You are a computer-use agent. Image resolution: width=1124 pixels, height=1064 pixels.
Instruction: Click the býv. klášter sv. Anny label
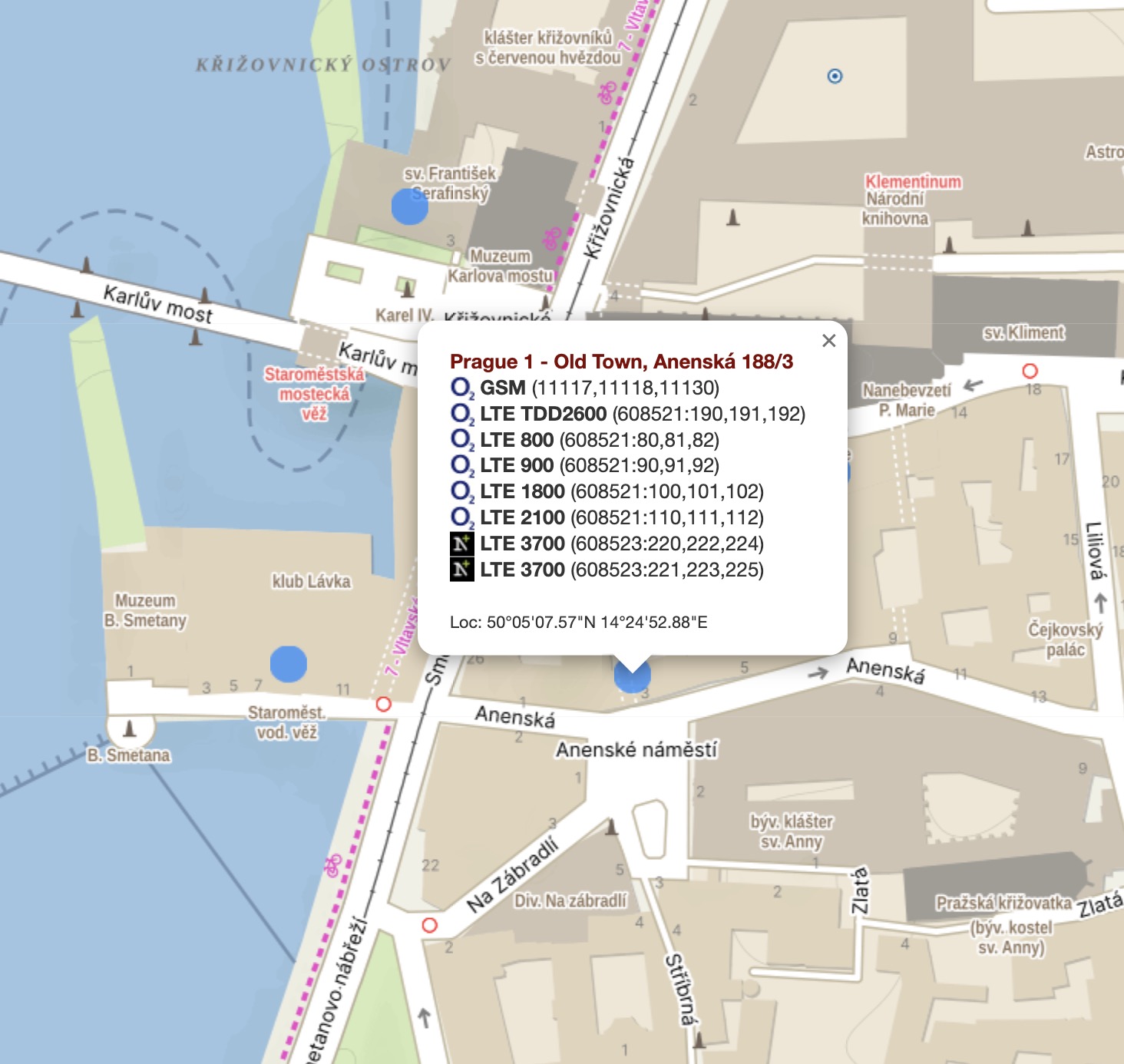(x=792, y=831)
